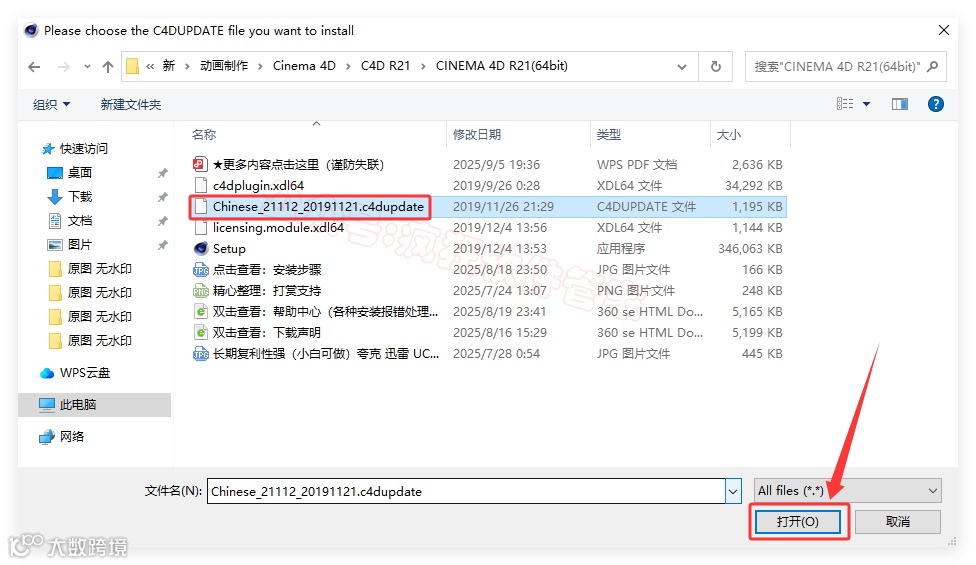Open 图片 in the sidebar
The image size is (976, 565).
[80, 245]
